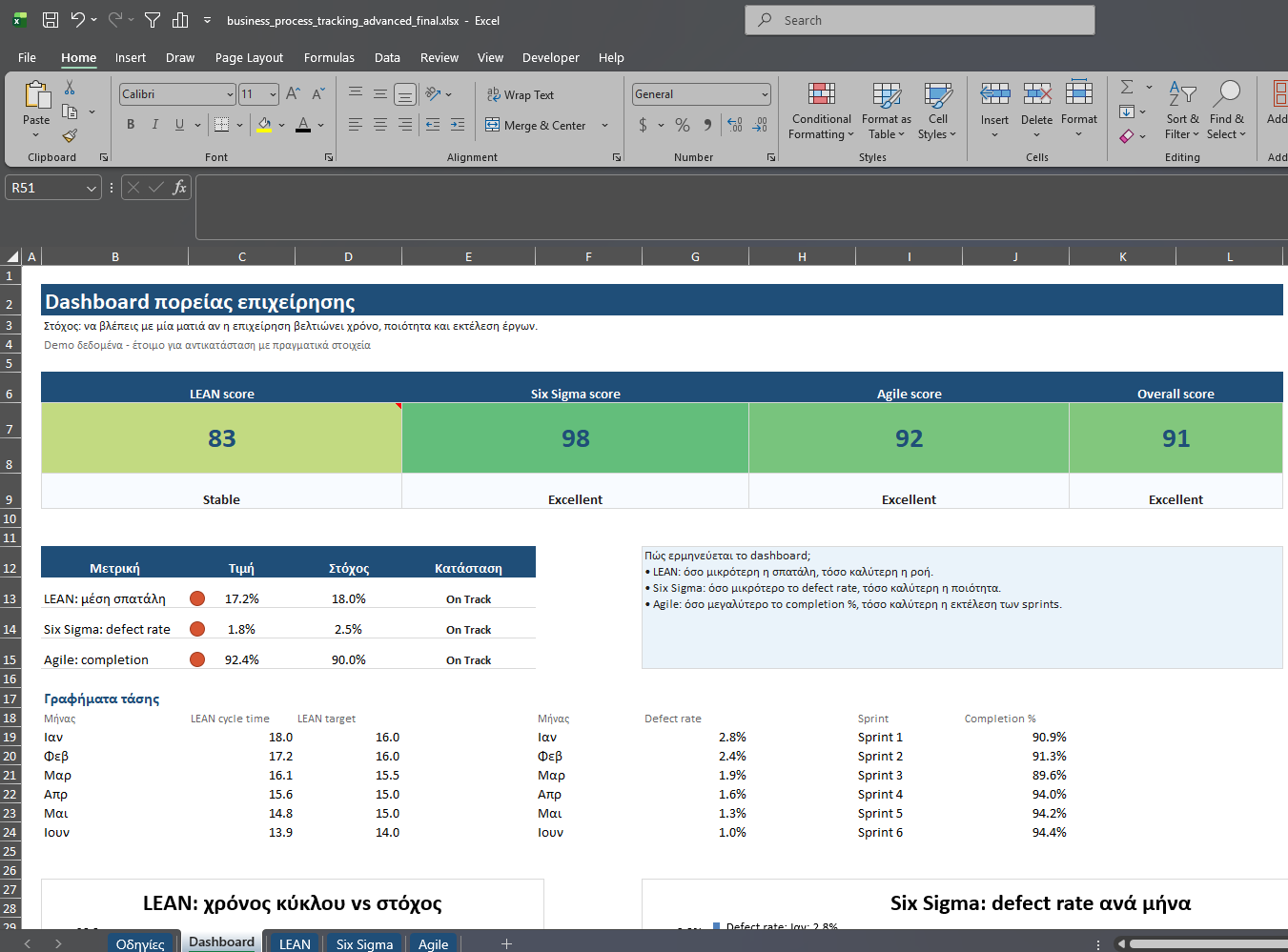This screenshot has width=1288, height=952.
Task: Click the Cut scissors icon
Action: coord(70,88)
